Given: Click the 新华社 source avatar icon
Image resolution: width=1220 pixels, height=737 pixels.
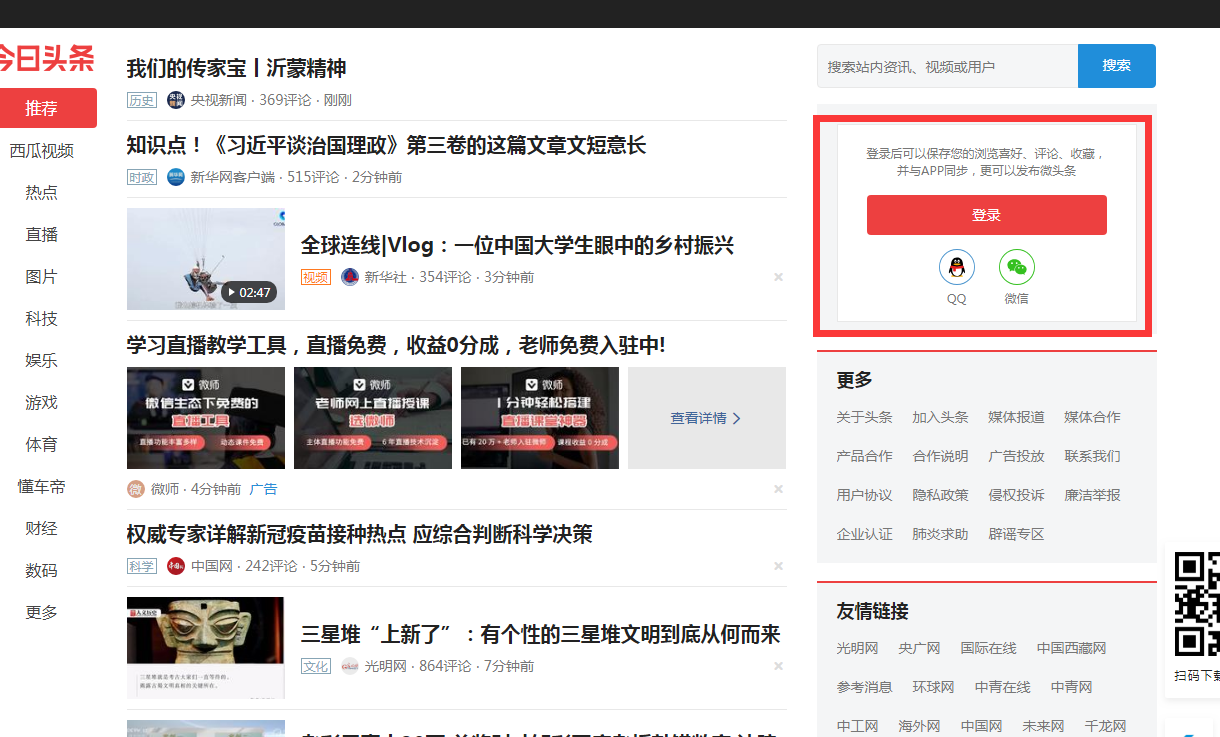Looking at the screenshot, I should pyautogui.click(x=350, y=277).
